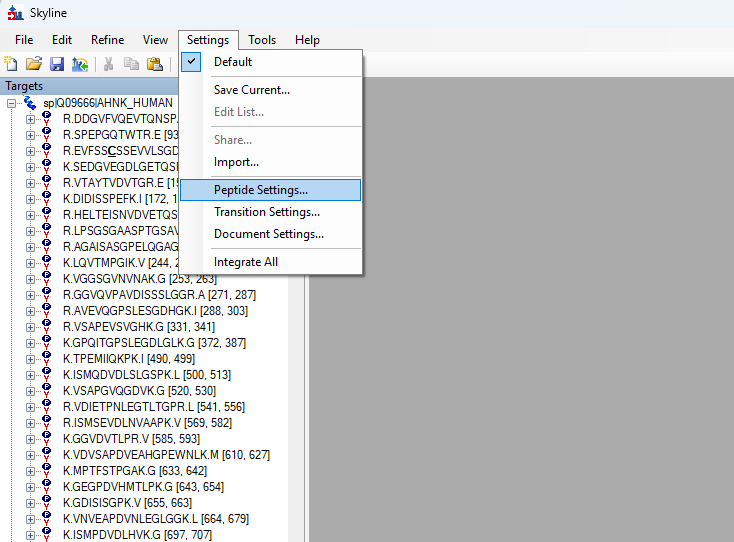Click the Paste clipboard toolbar icon
This screenshot has height=542, width=734.
pos(155,64)
